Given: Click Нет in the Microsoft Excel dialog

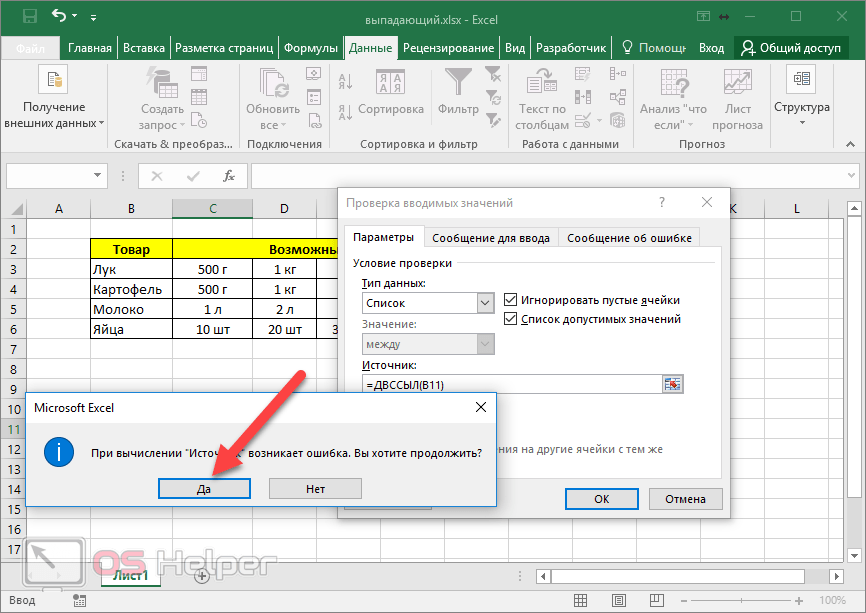Looking at the screenshot, I should (x=314, y=488).
